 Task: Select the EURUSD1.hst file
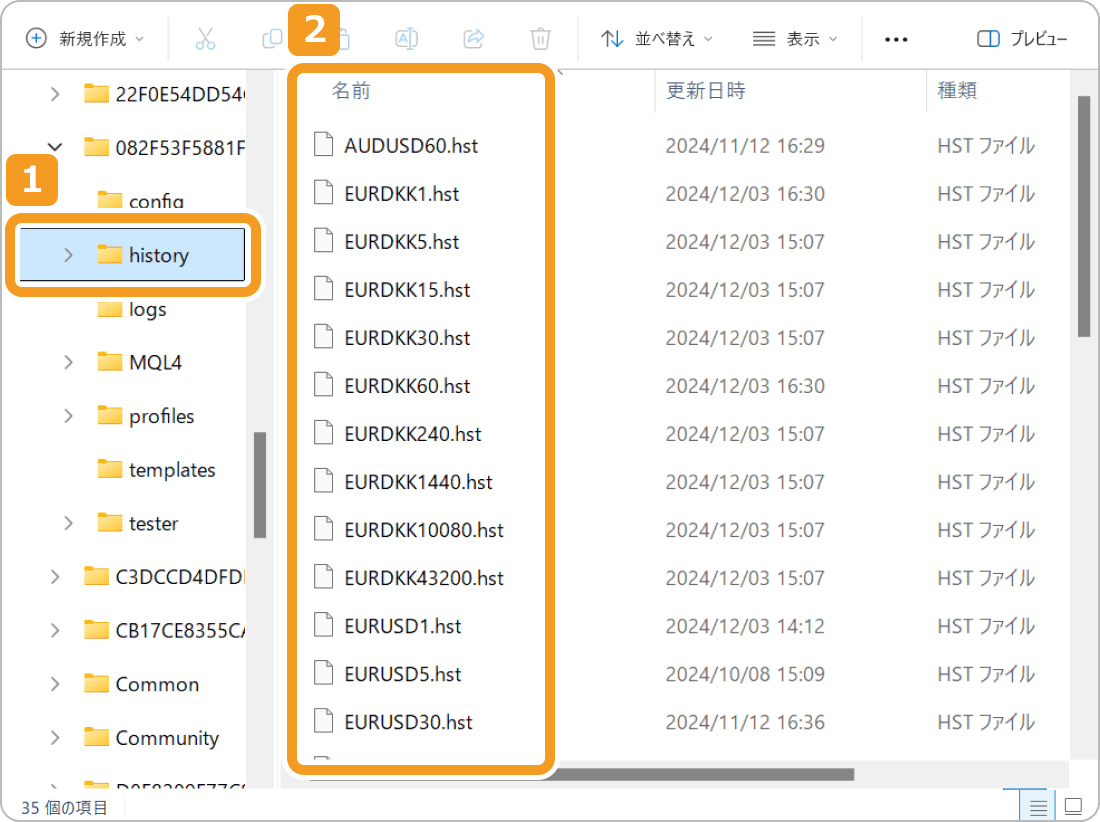402,626
